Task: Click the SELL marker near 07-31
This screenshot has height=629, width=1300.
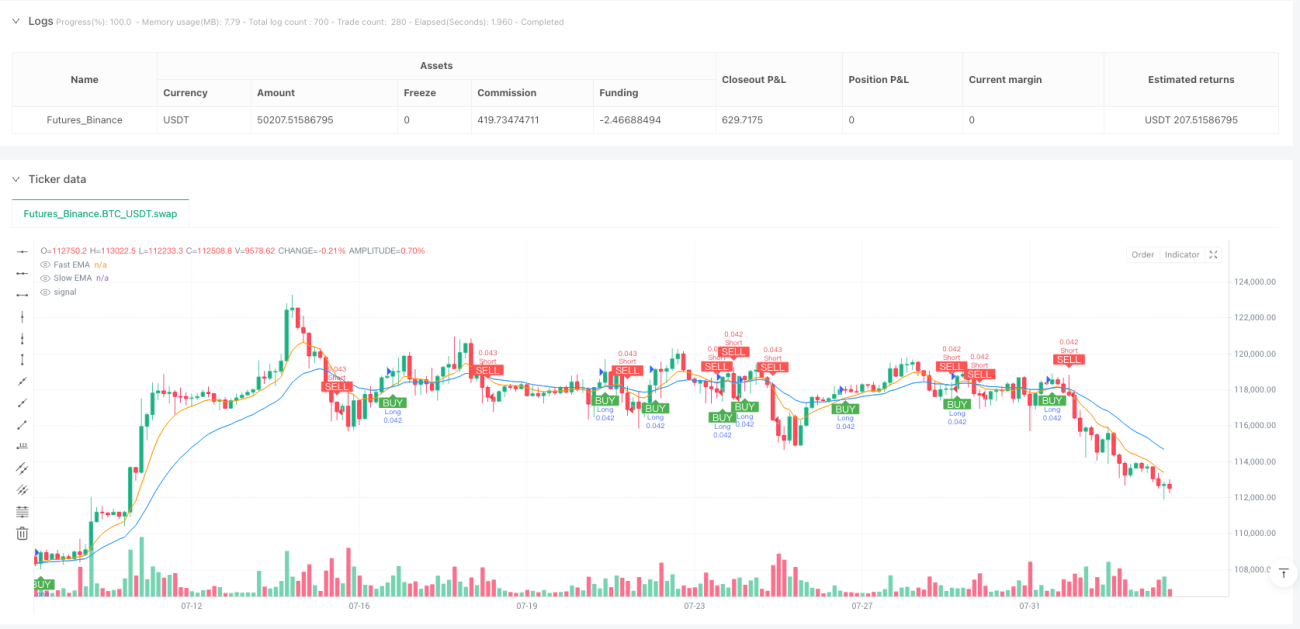Action: (x=1069, y=359)
